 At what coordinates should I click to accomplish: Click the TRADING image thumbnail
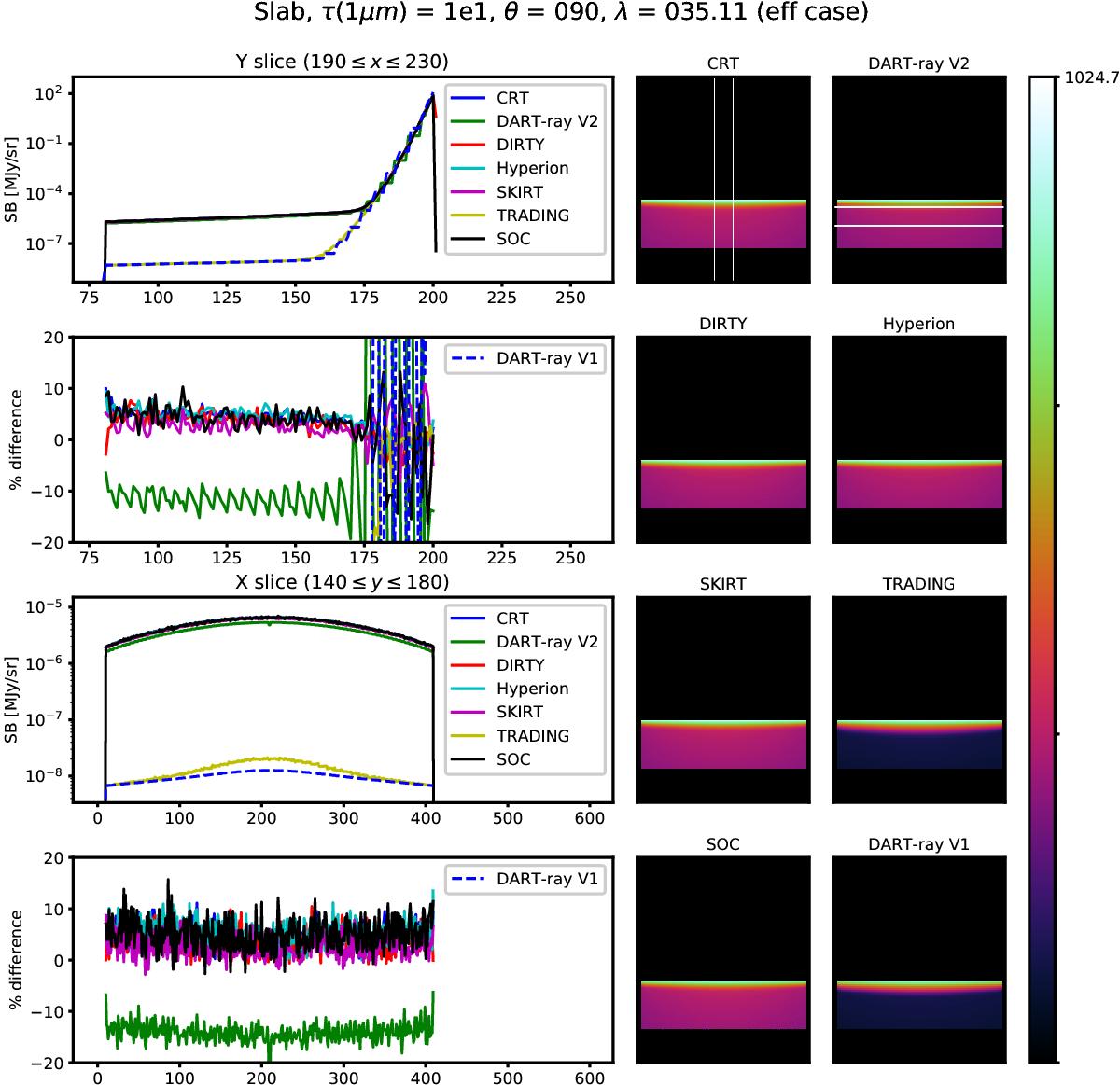tap(919, 700)
